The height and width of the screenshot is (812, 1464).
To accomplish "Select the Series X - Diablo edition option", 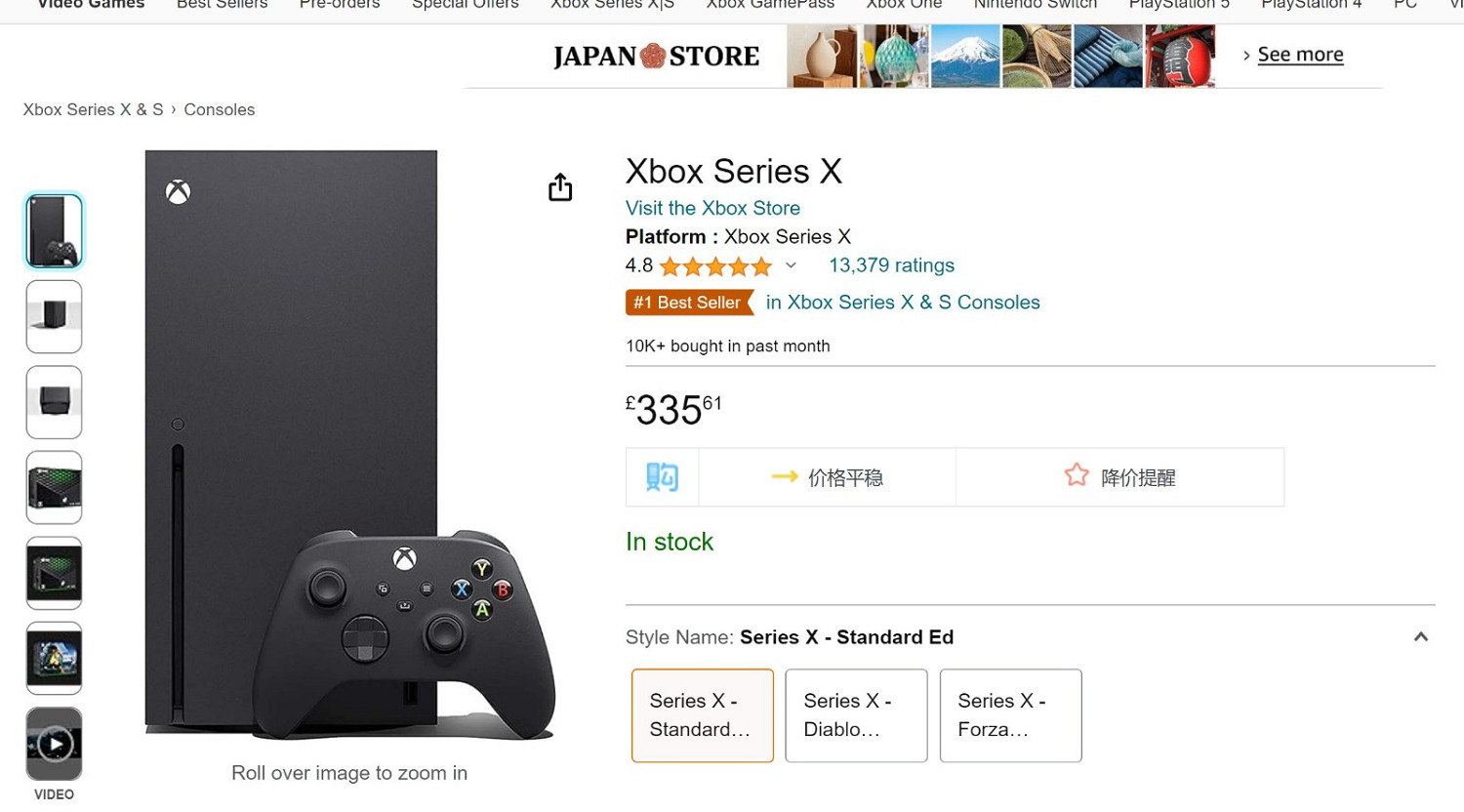I will pos(856,714).
